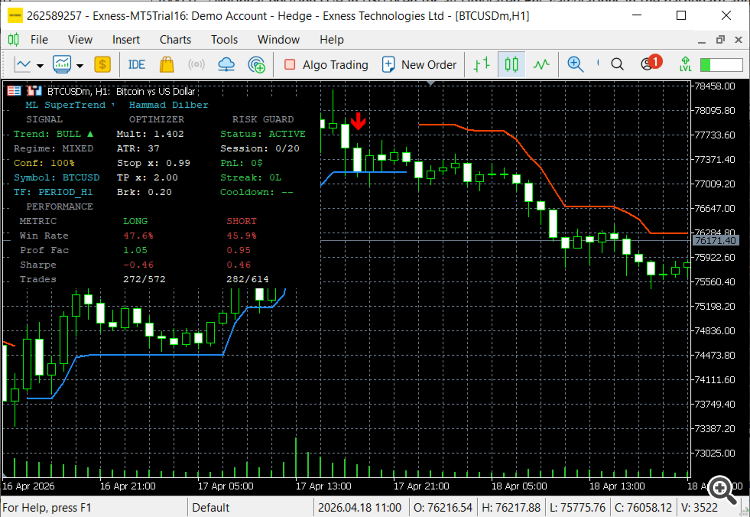Open the View menu
The image size is (750, 517).
pos(80,40)
